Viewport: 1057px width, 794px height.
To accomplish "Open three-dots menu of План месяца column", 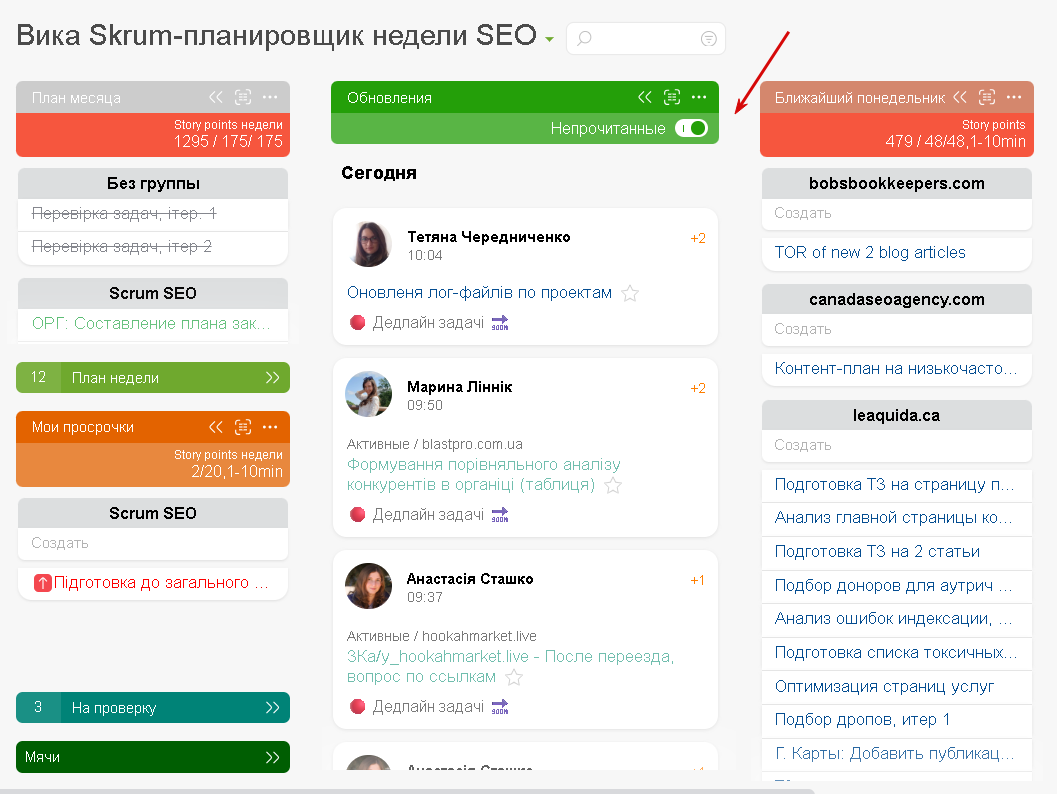I will (270, 97).
